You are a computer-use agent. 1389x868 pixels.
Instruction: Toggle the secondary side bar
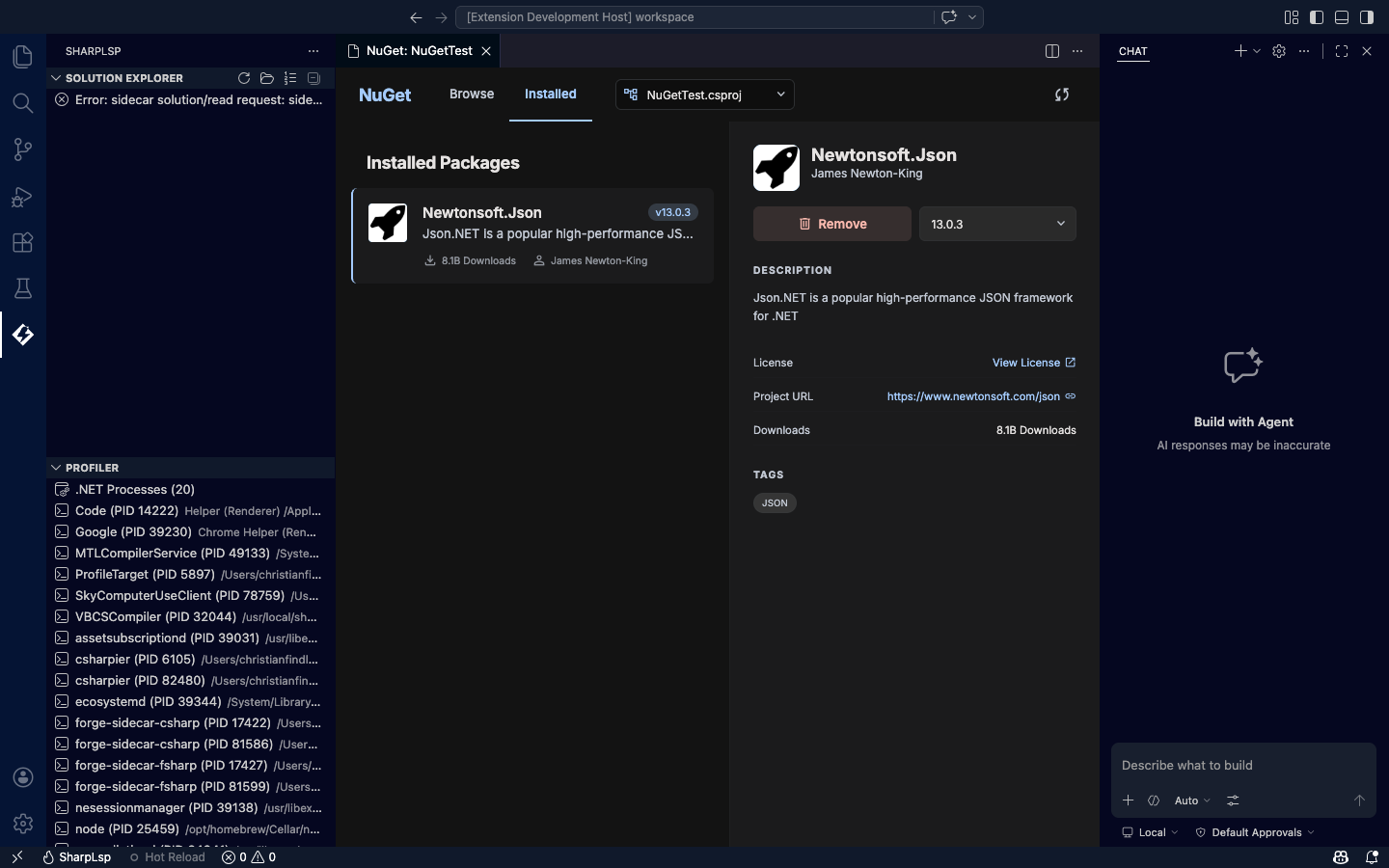click(1367, 17)
